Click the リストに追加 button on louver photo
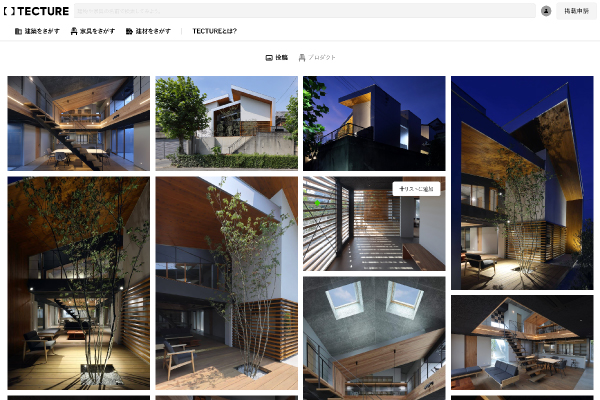 click(x=416, y=189)
